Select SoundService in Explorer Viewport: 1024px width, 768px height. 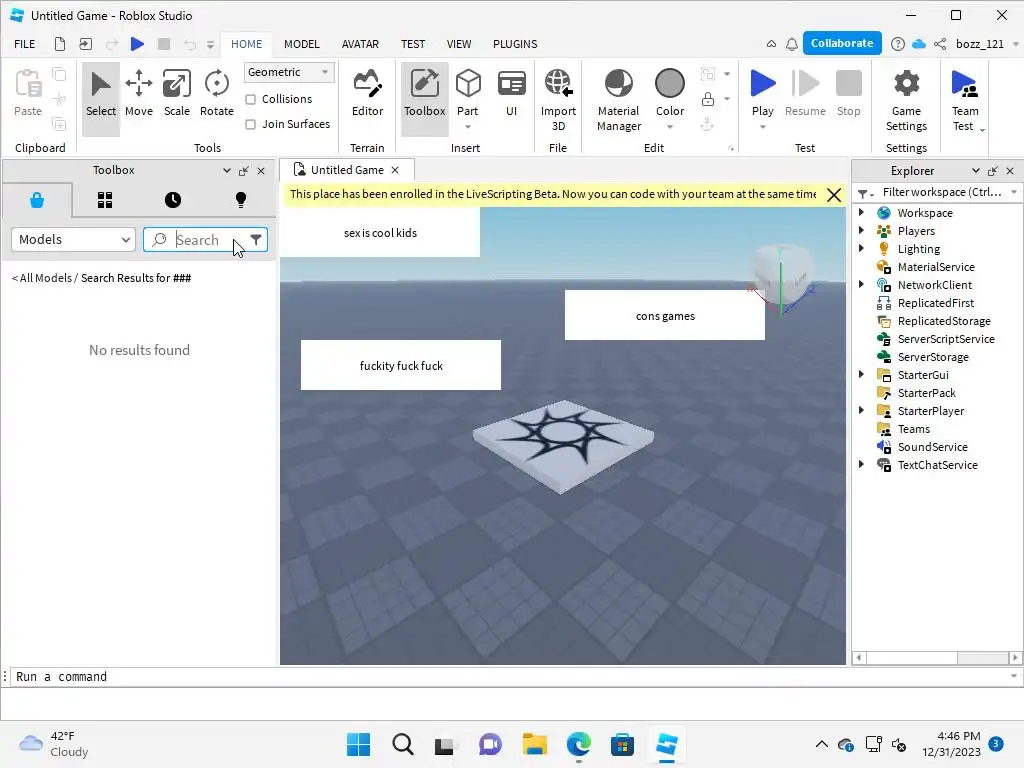tap(932, 447)
